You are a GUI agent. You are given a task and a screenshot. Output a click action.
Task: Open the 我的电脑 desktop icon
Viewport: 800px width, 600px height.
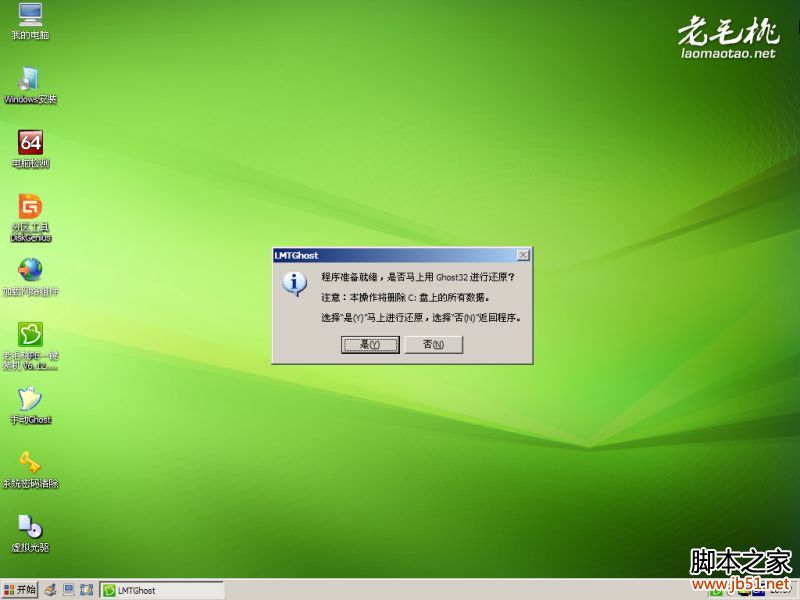pyautogui.click(x=30, y=17)
